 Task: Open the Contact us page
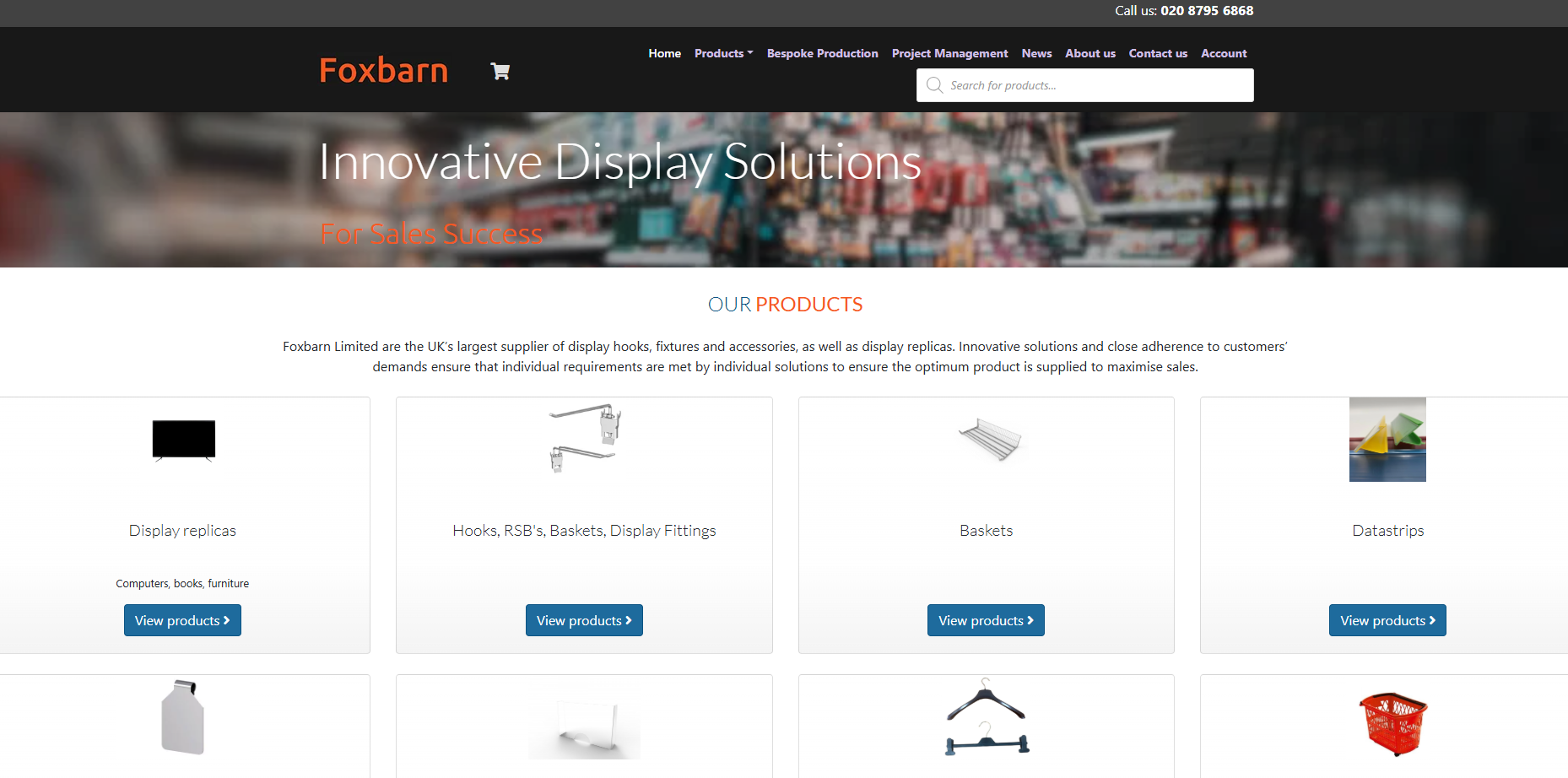coord(1158,53)
